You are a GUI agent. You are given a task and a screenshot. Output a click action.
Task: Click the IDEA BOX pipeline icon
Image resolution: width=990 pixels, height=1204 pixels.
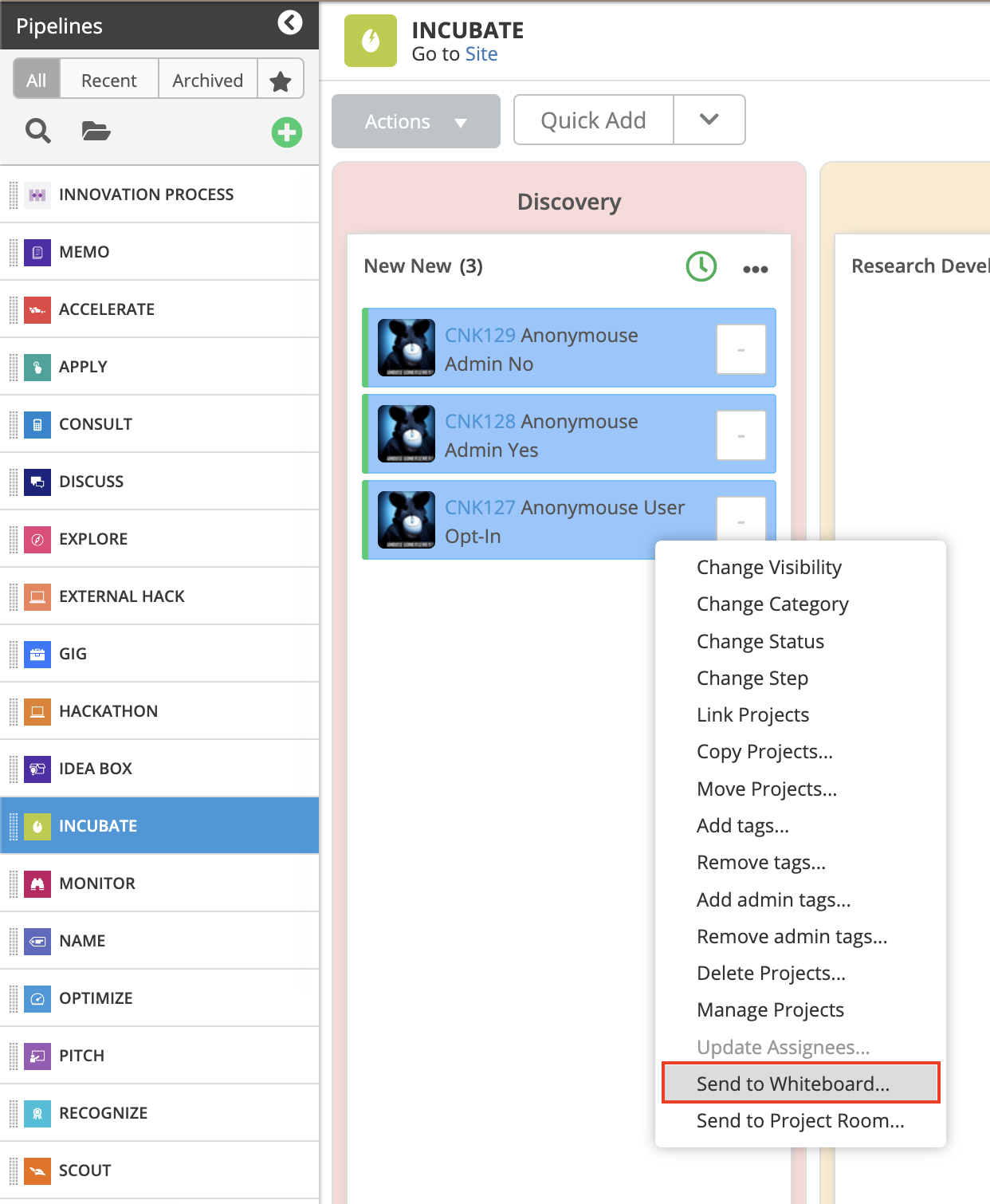pyautogui.click(x=37, y=769)
